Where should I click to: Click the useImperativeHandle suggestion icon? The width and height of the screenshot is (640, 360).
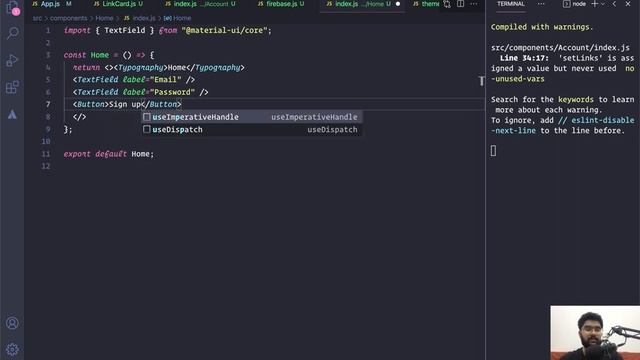[x=147, y=117]
